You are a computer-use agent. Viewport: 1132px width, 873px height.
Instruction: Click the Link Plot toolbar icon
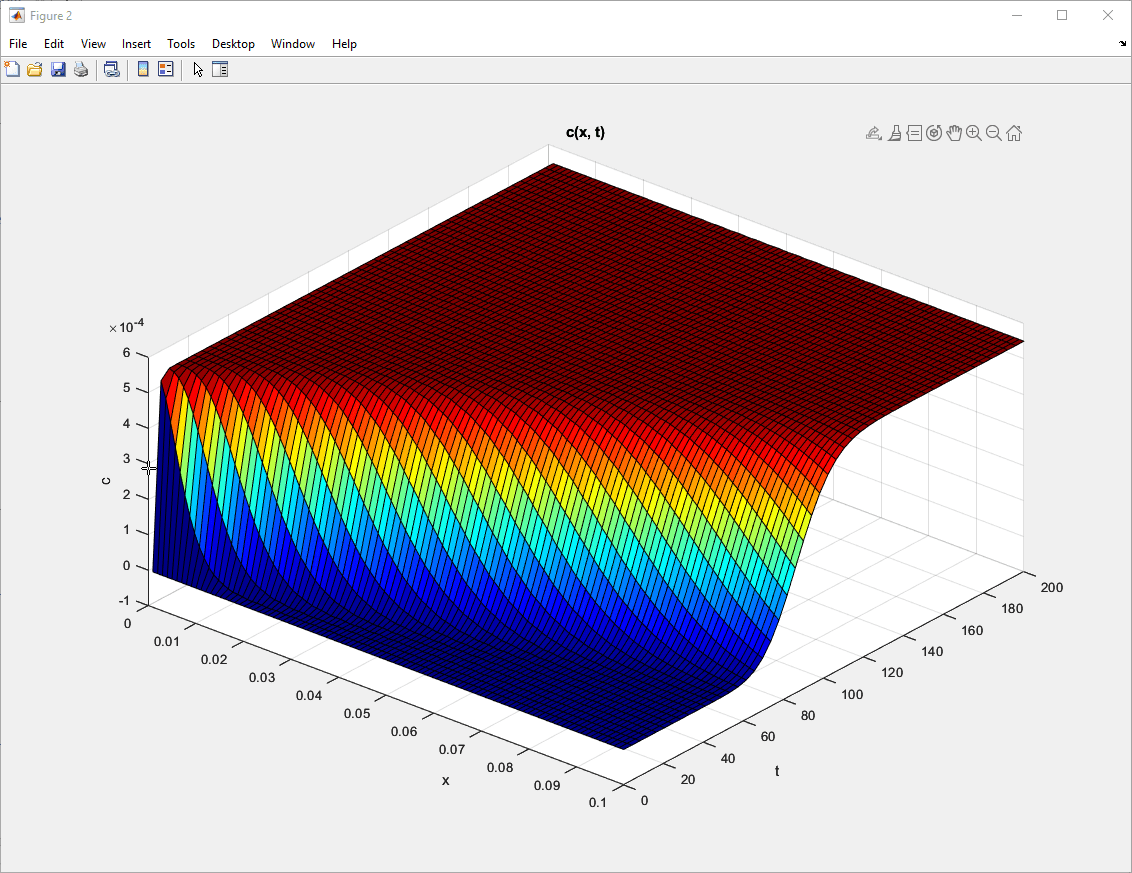coord(111,69)
